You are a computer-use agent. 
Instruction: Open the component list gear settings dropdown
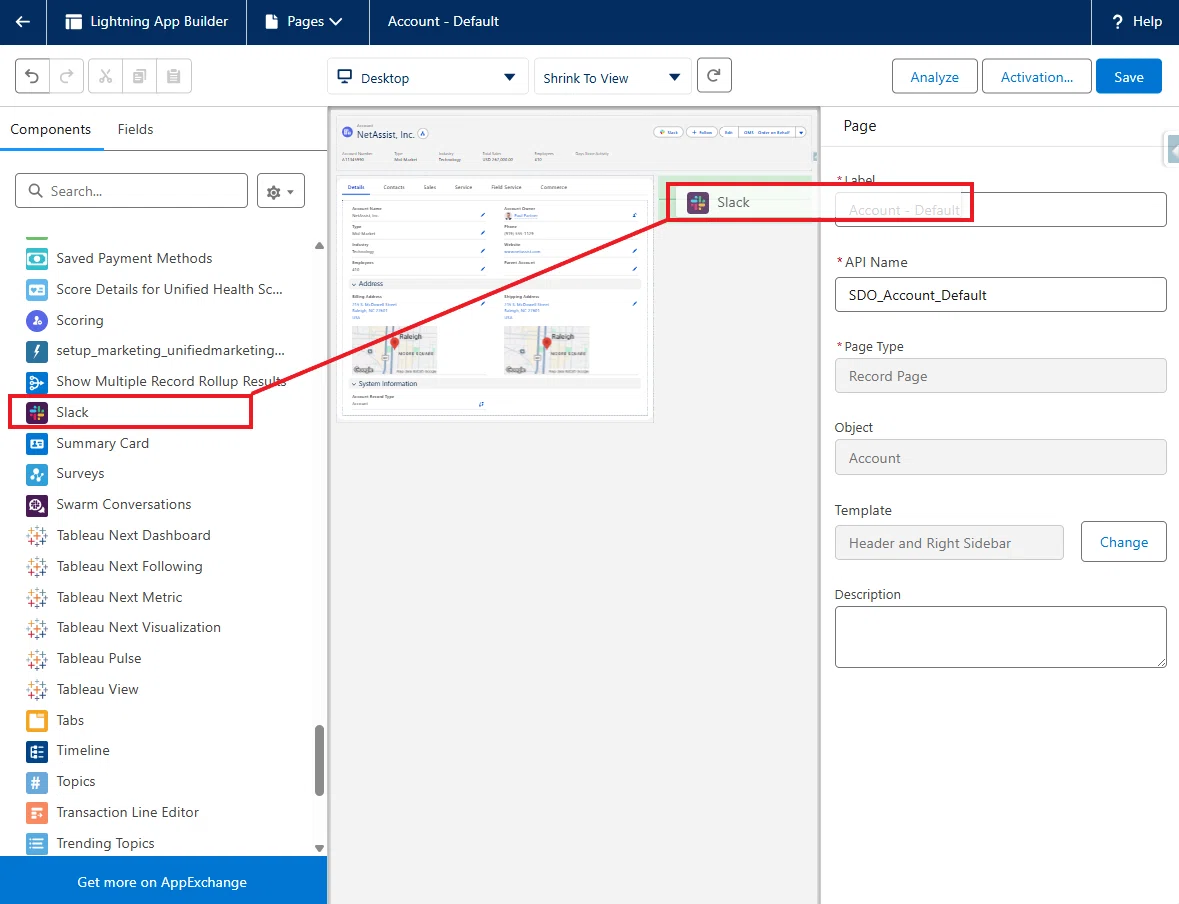[280, 191]
